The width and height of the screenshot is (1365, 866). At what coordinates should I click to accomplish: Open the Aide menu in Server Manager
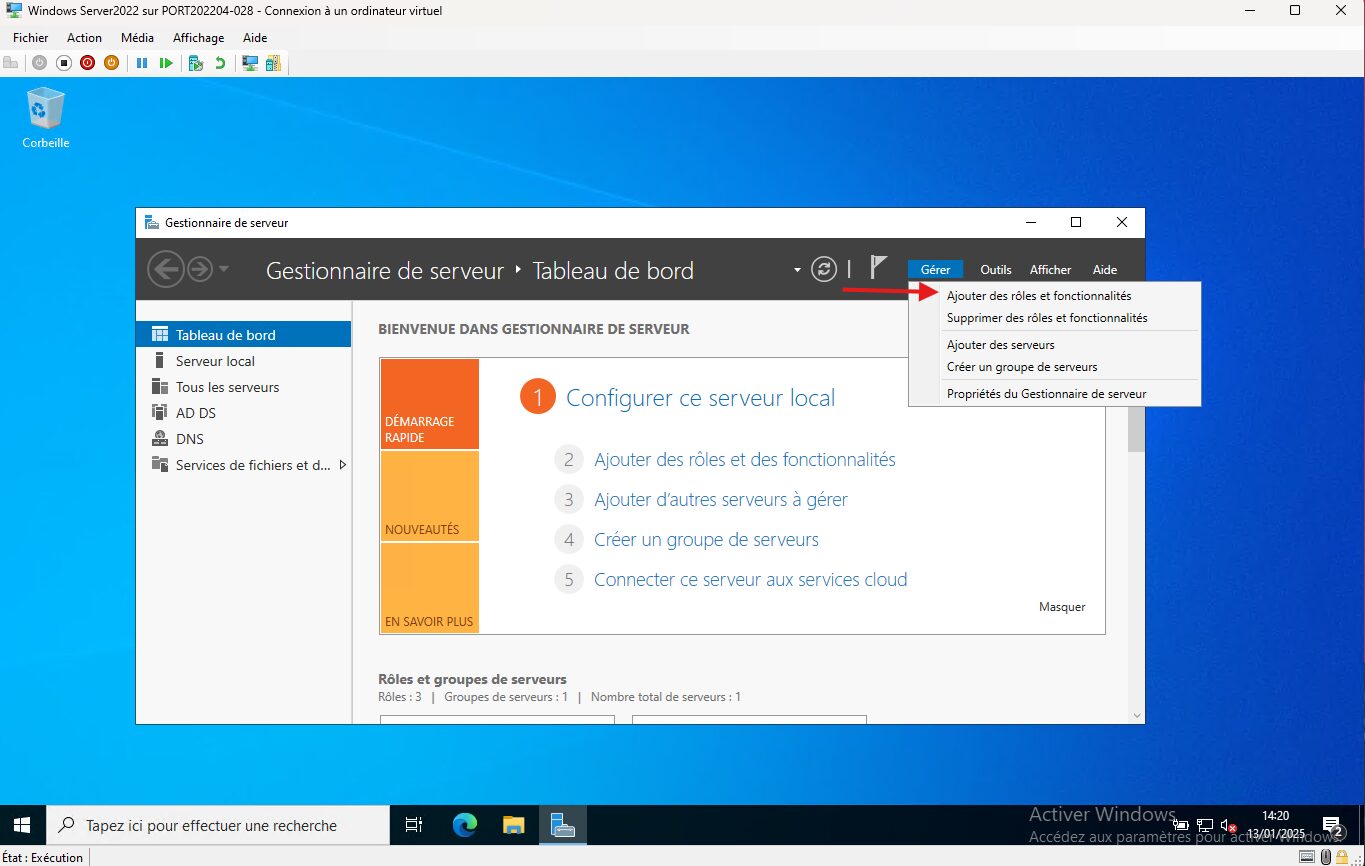point(1105,269)
